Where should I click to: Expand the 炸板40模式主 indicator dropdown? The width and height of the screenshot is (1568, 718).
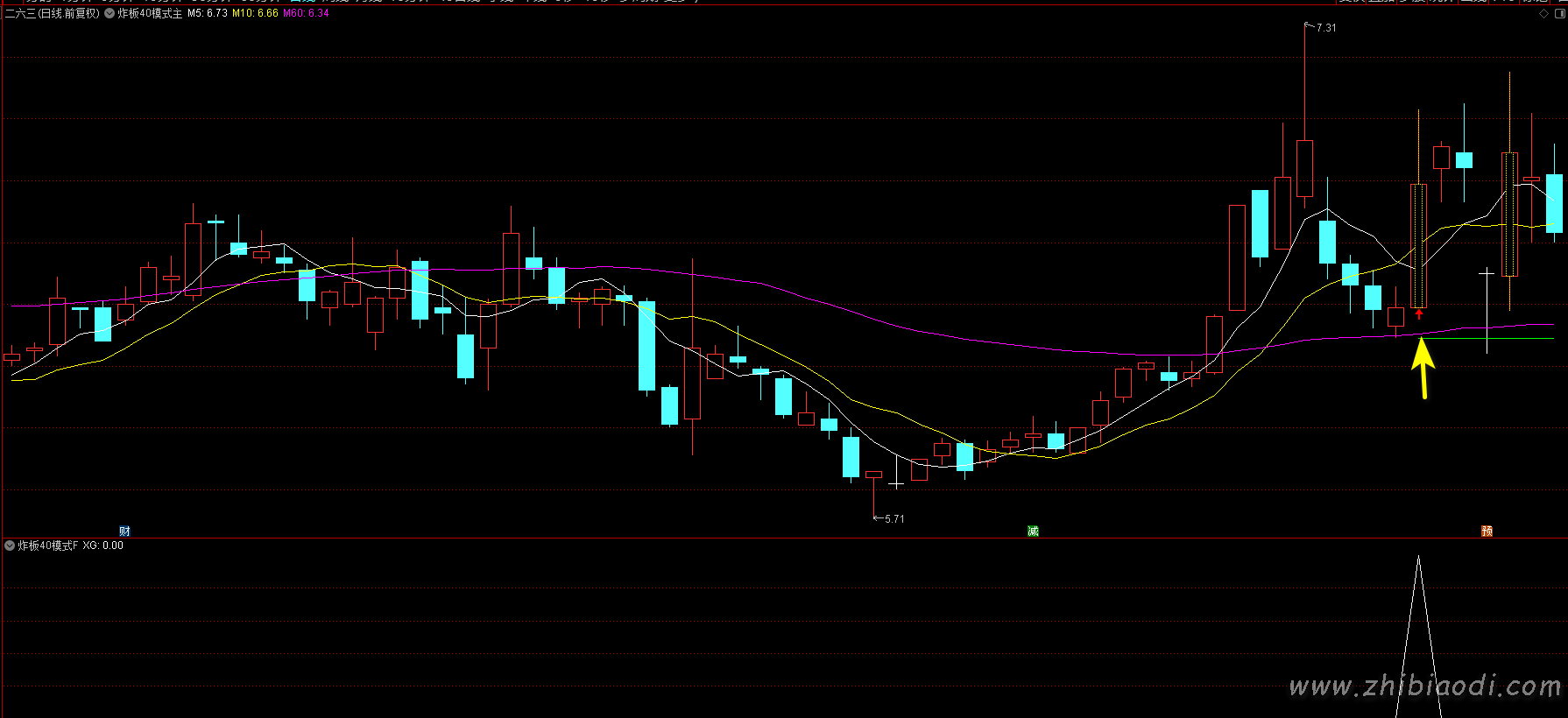point(109,13)
